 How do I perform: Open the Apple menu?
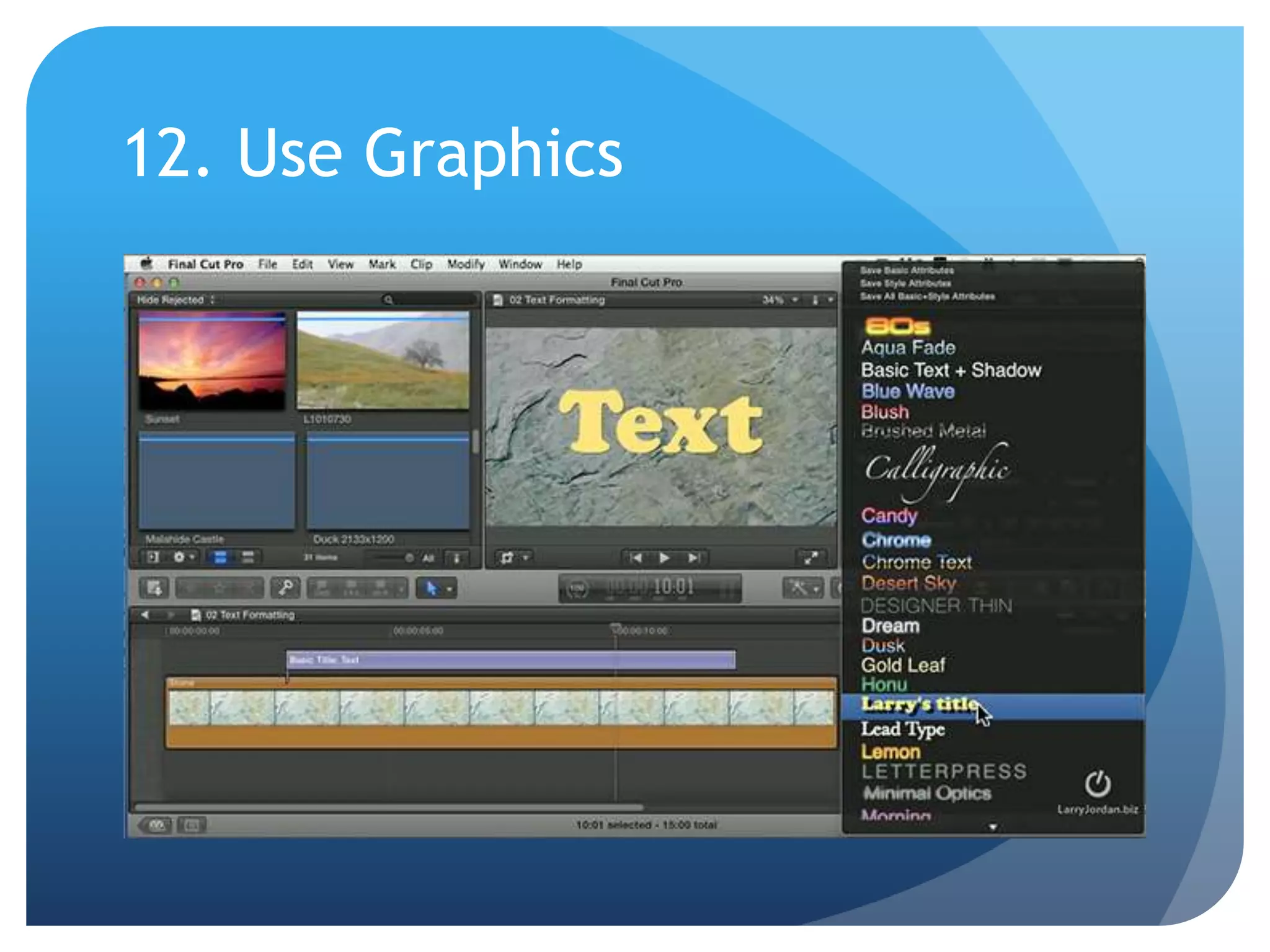146,264
